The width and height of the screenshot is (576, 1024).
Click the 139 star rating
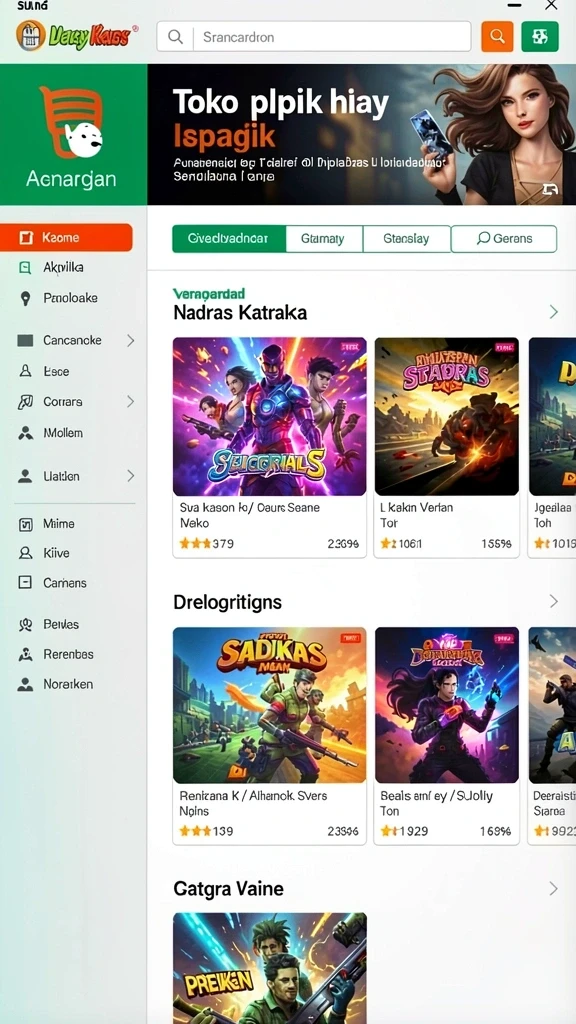click(206, 831)
